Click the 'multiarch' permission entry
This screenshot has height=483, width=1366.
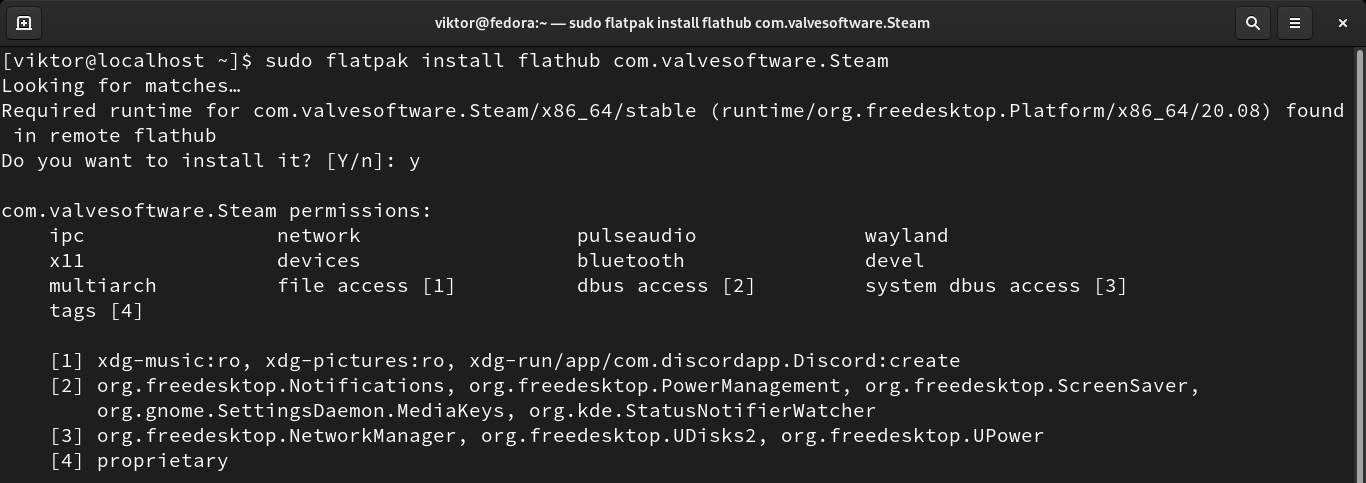[x=102, y=286]
